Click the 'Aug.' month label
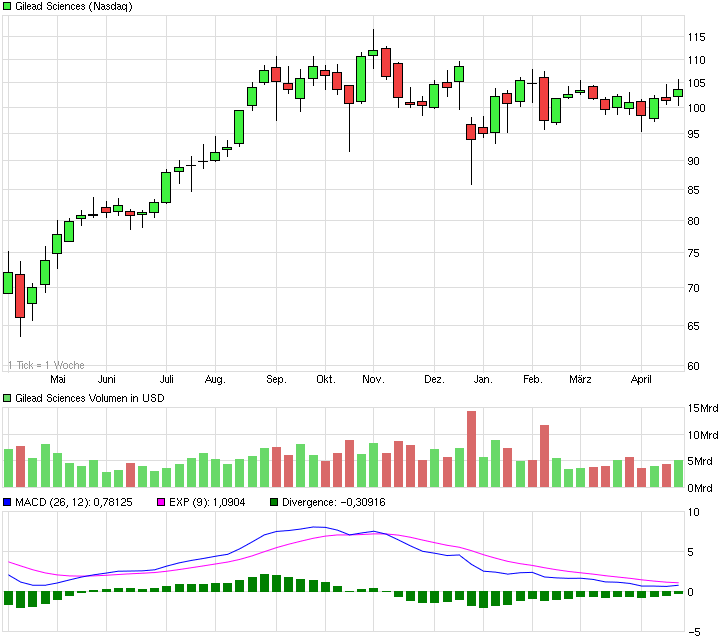Screen dimensions: 726x640 click(215, 380)
